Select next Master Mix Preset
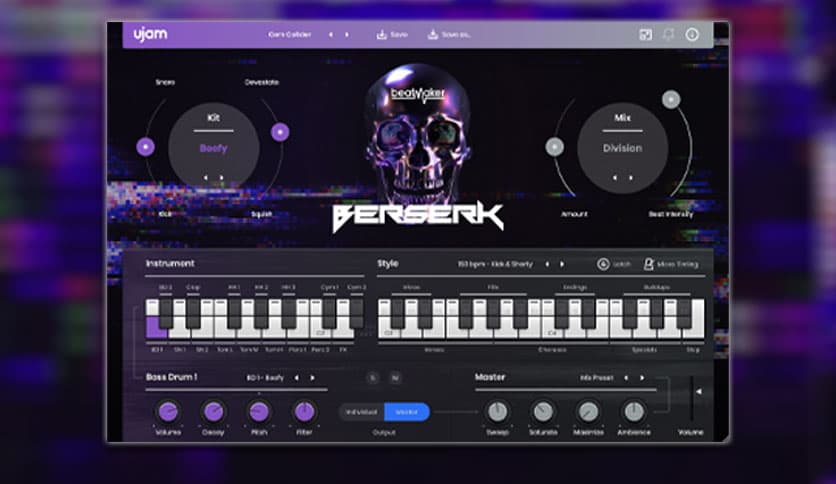 coord(642,378)
